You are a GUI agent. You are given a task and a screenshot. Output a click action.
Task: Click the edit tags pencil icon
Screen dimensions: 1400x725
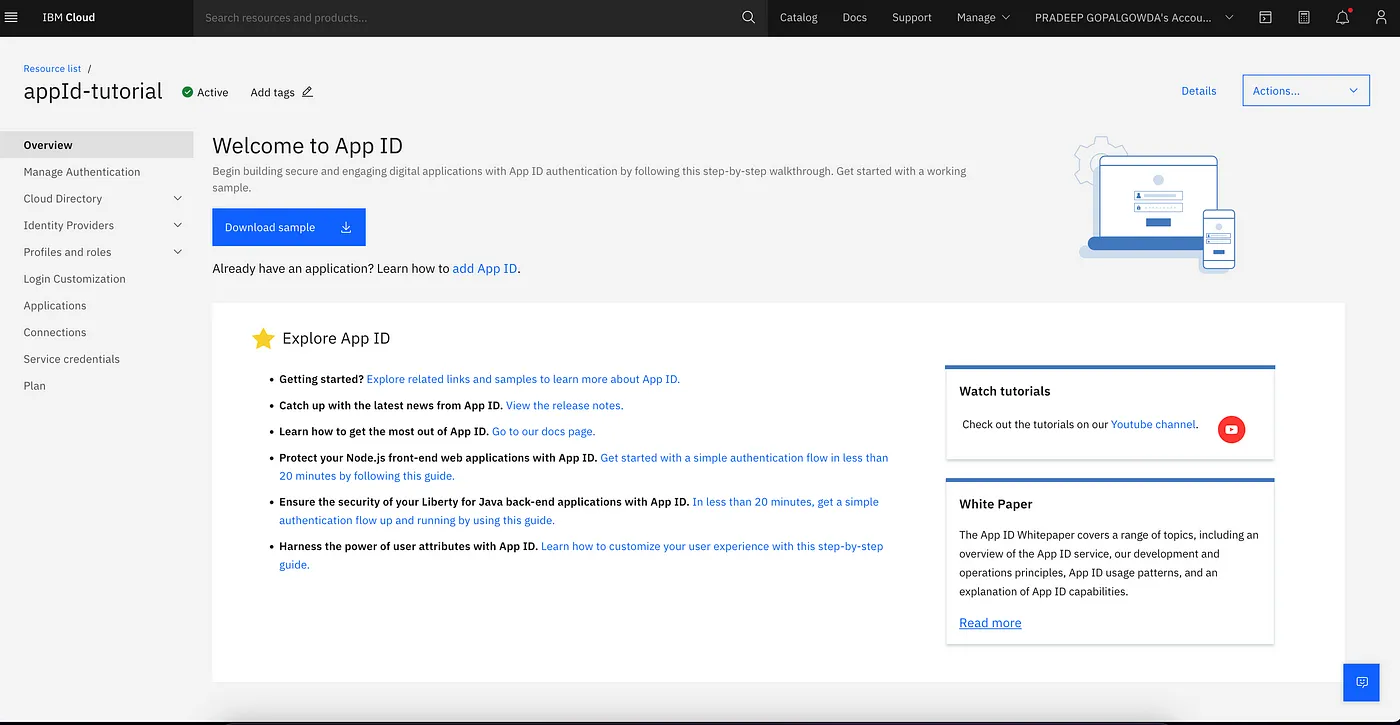tap(307, 92)
